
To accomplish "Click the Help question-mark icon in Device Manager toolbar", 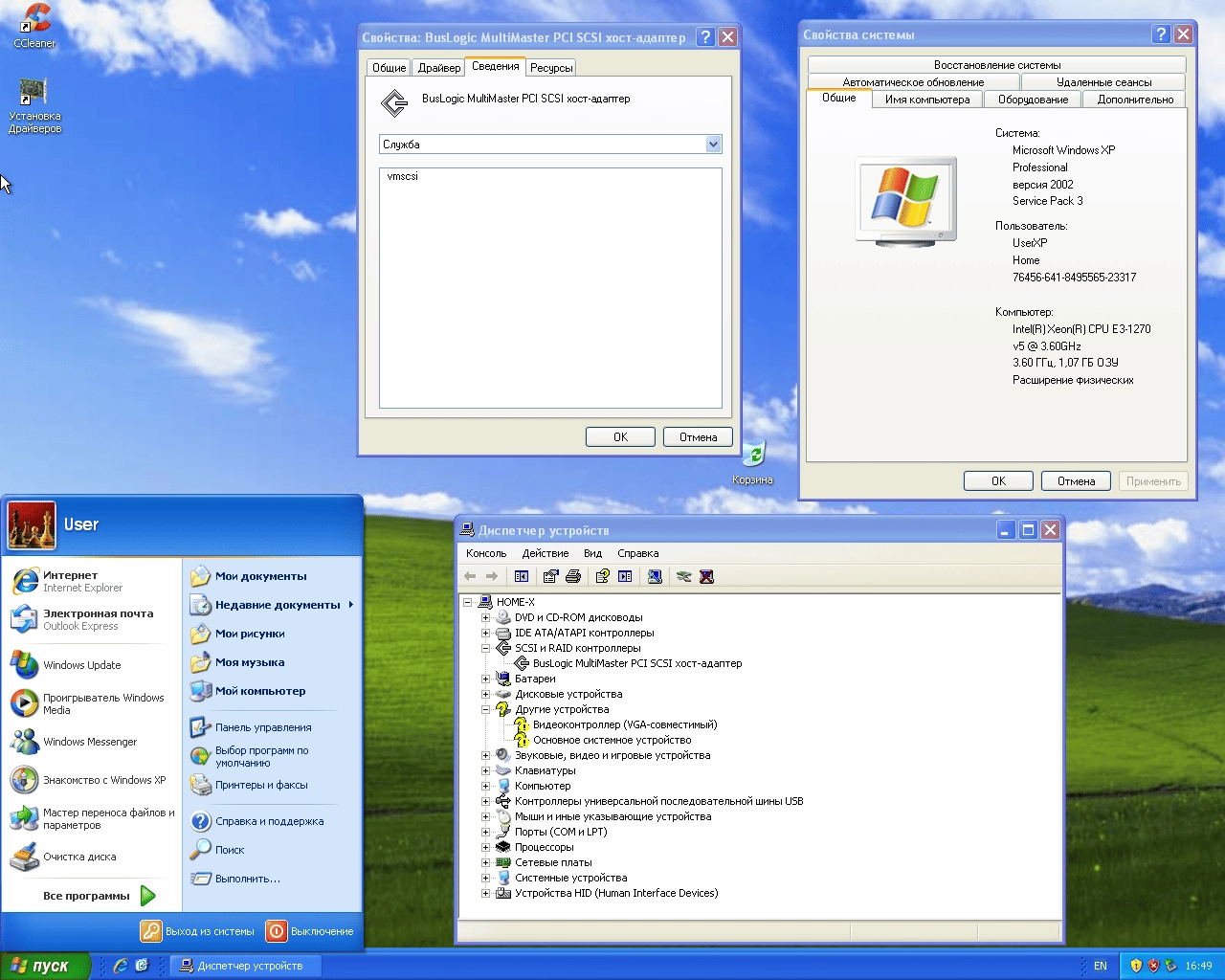I will pyautogui.click(x=602, y=576).
